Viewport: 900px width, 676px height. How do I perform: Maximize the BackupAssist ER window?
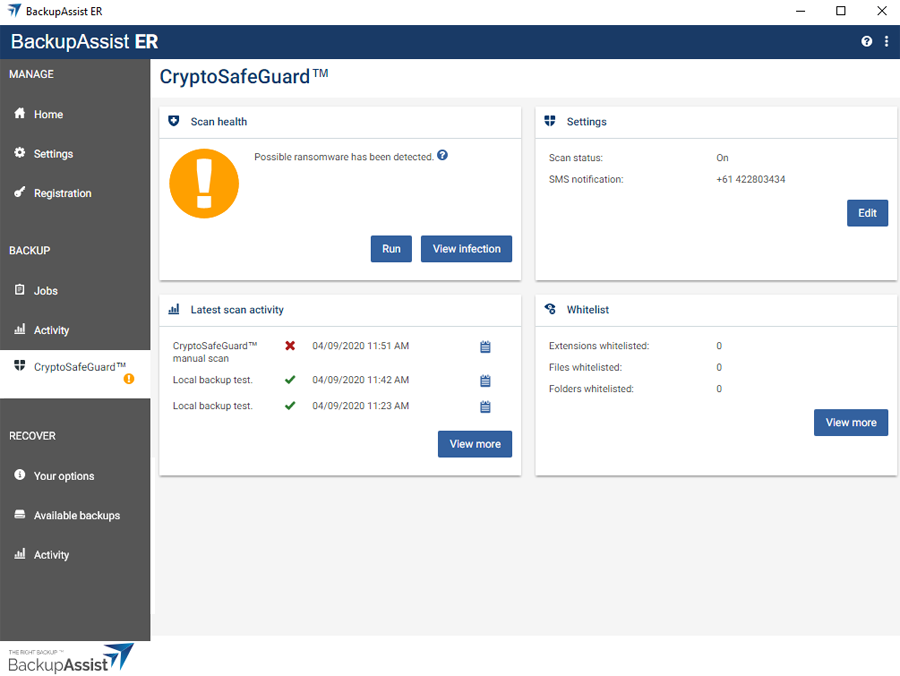(841, 11)
